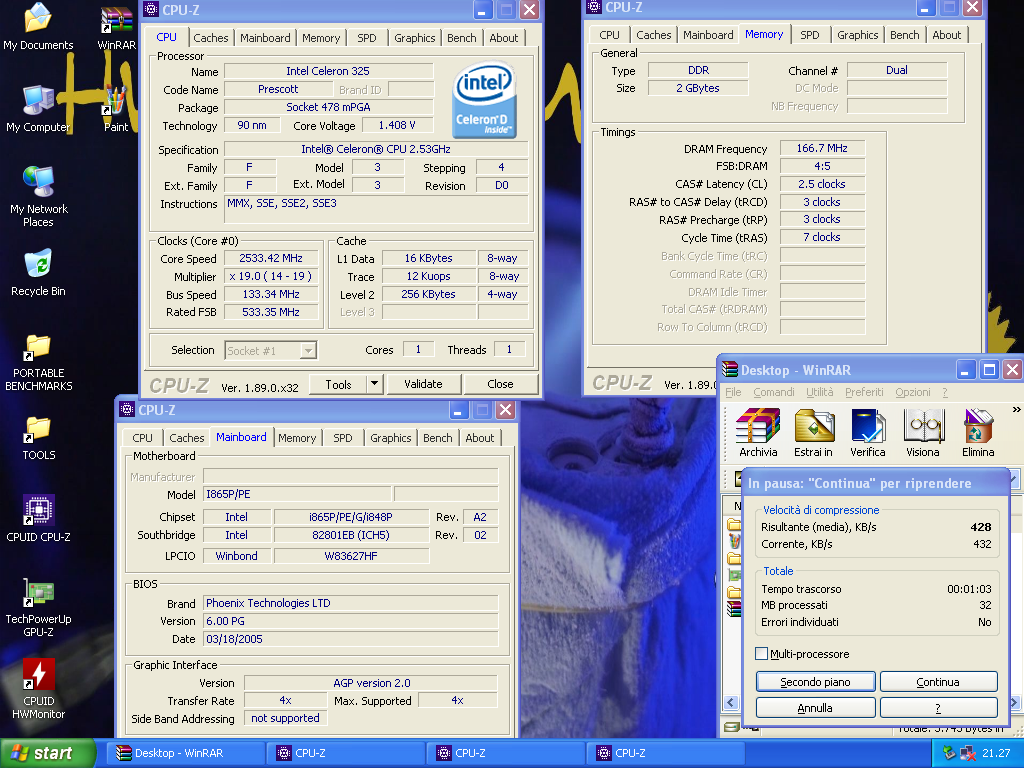Open Bench tab in CPU-Z CPU window
Image resolution: width=1024 pixels, height=768 pixels.
tap(462, 38)
